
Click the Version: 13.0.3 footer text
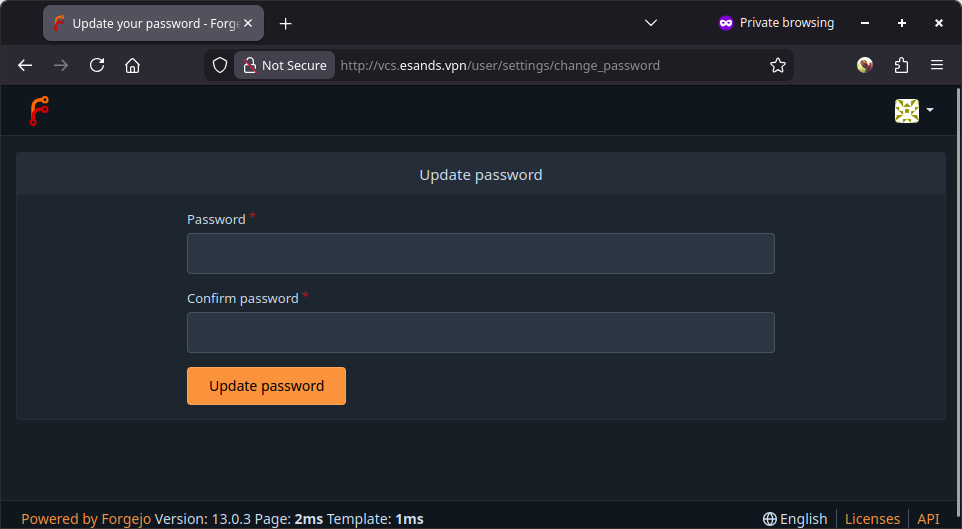tap(202, 519)
